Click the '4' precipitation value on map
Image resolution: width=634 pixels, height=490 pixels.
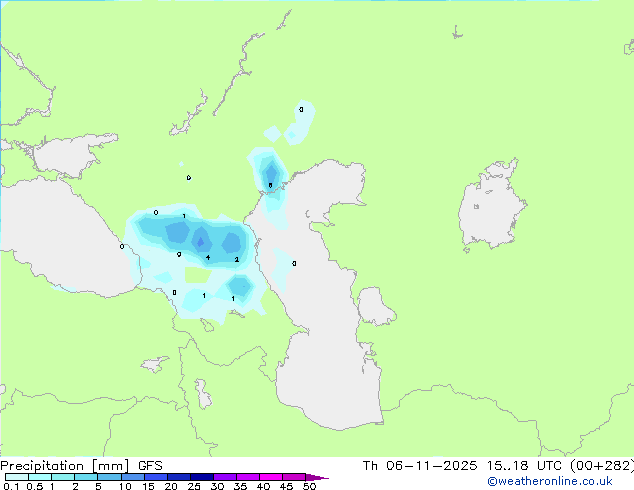(x=208, y=258)
